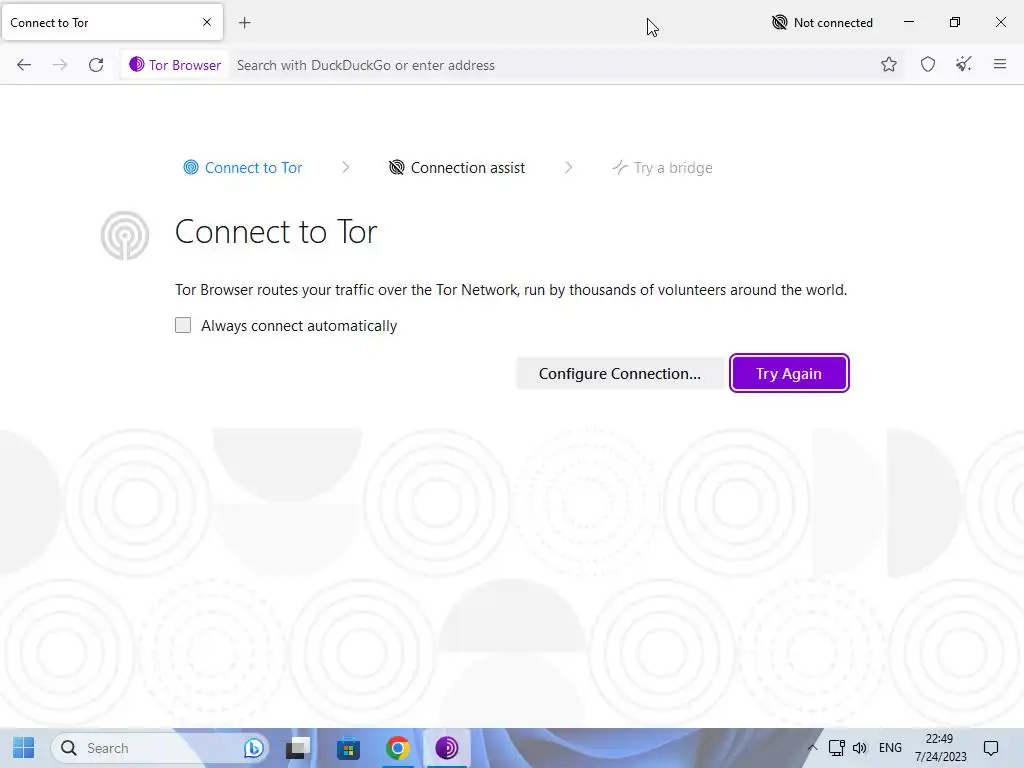Click the New Identity broom icon

pyautogui.click(x=963, y=65)
